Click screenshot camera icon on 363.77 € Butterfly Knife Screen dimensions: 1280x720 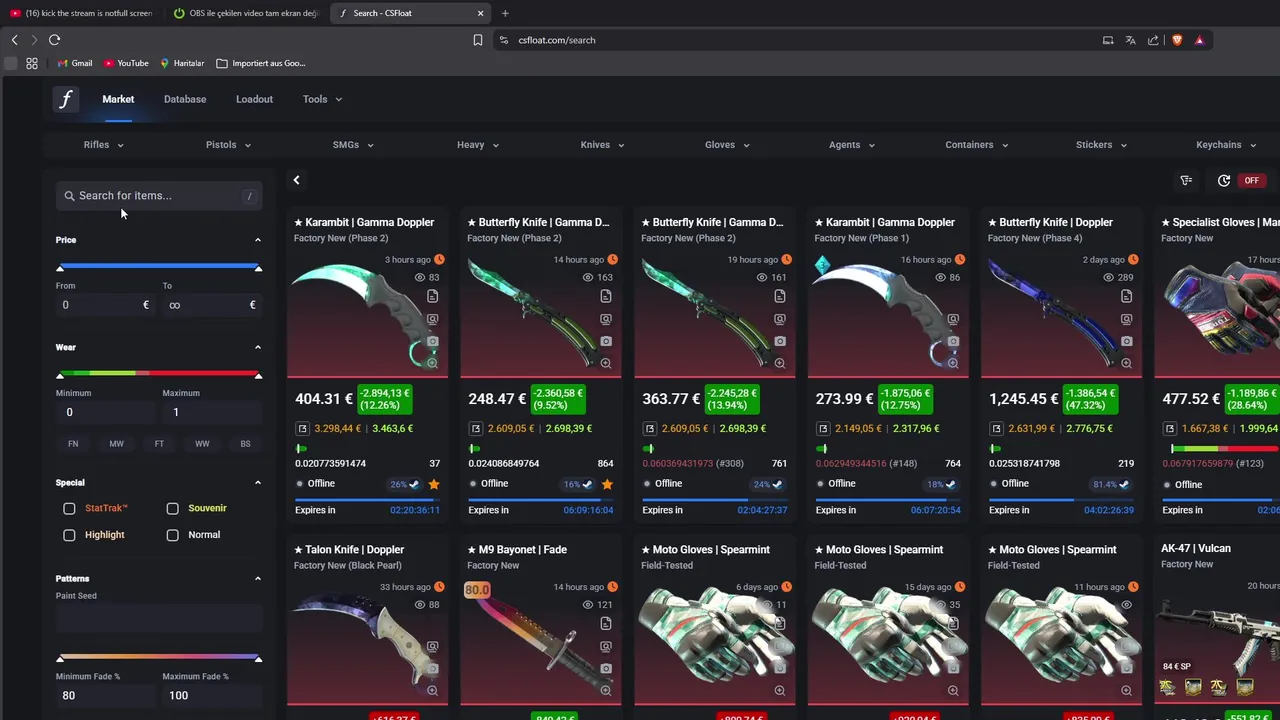(779, 342)
